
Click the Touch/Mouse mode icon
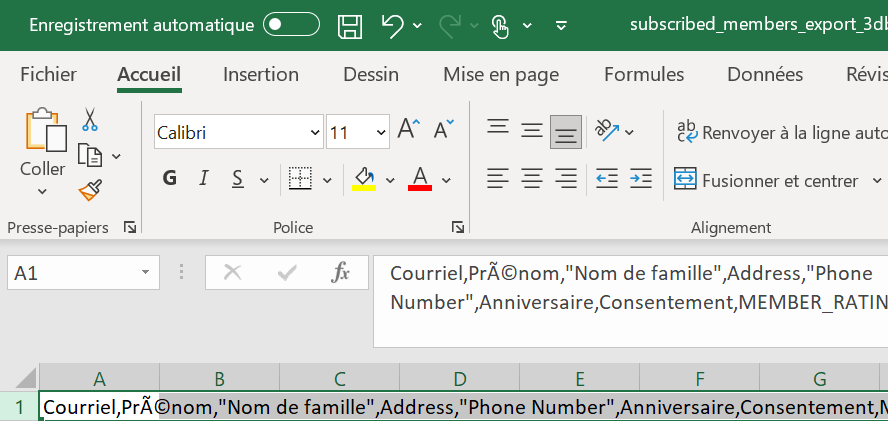500,26
